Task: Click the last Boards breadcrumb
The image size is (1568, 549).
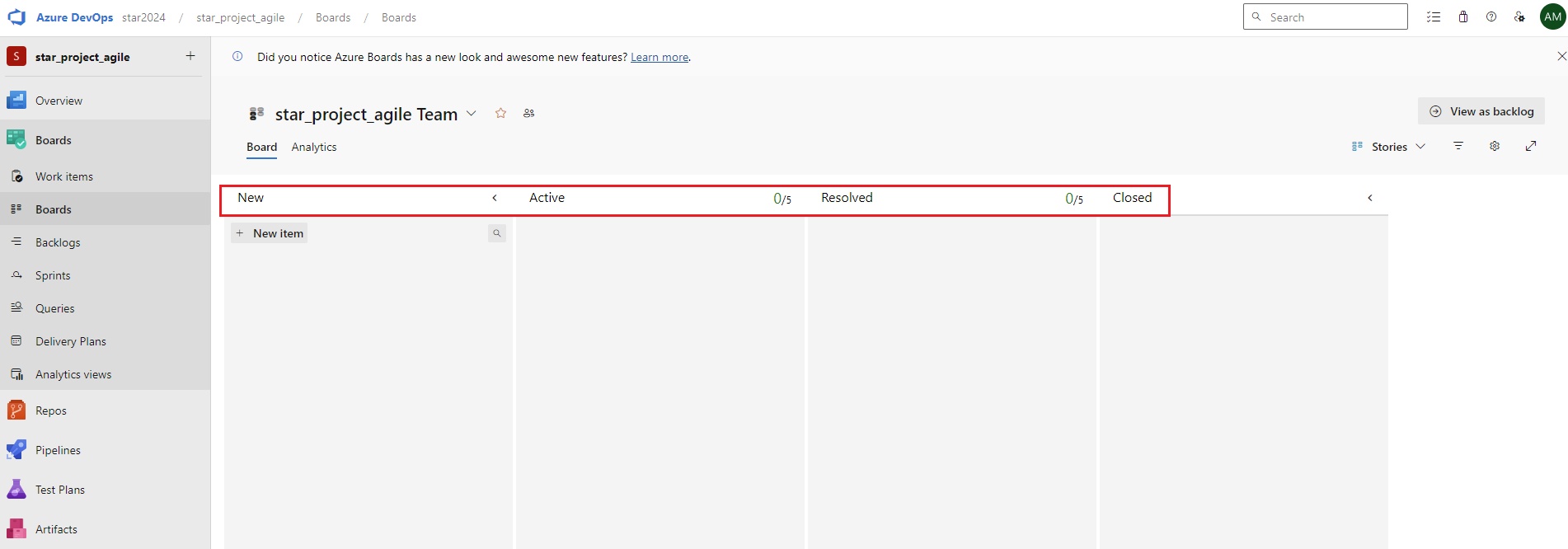Action: tap(399, 17)
